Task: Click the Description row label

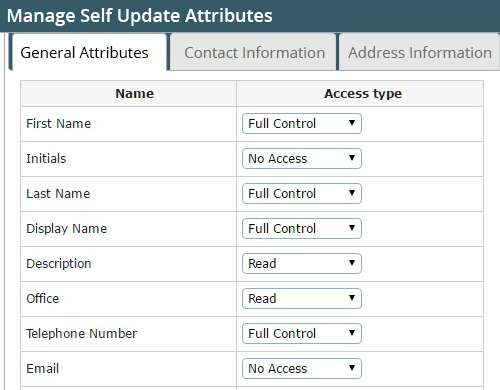Action: pyautogui.click(x=59, y=264)
